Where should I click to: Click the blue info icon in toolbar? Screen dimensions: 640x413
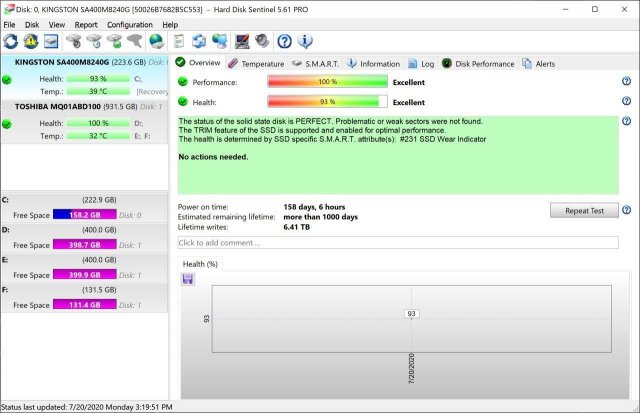click(306, 41)
